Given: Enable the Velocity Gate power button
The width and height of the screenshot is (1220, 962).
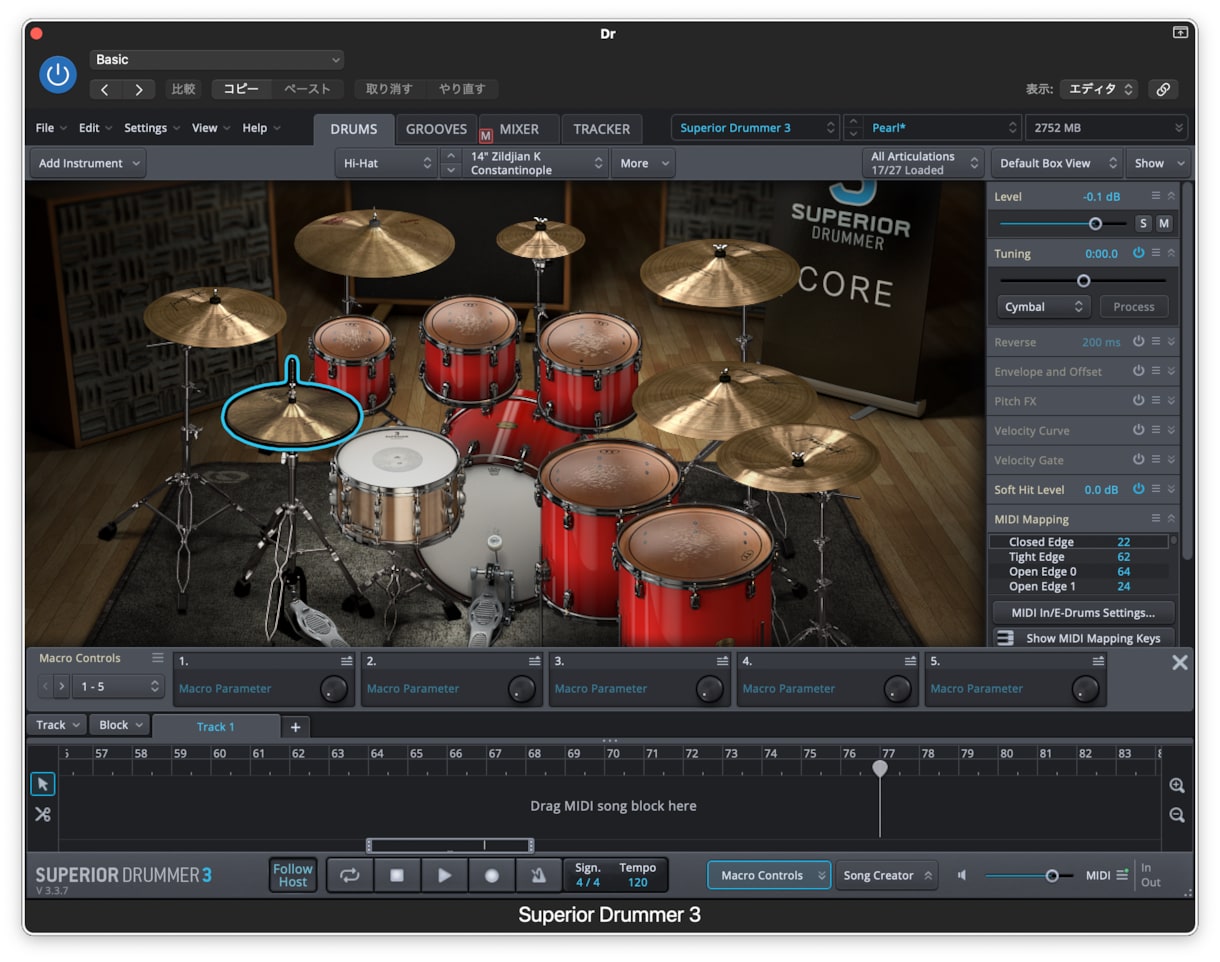Looking at the screenshot, I should coord(1138,460).
